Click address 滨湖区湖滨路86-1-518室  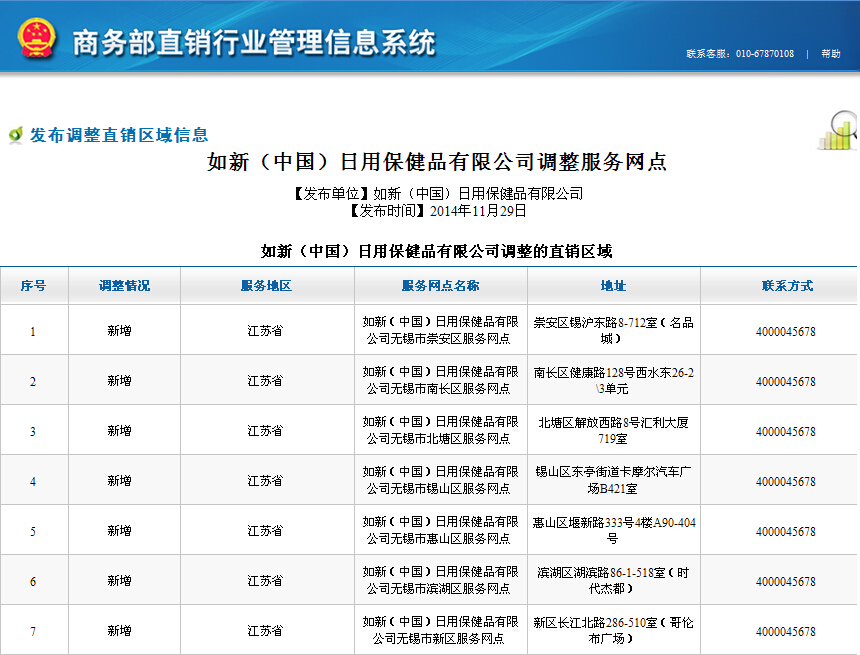613,580
